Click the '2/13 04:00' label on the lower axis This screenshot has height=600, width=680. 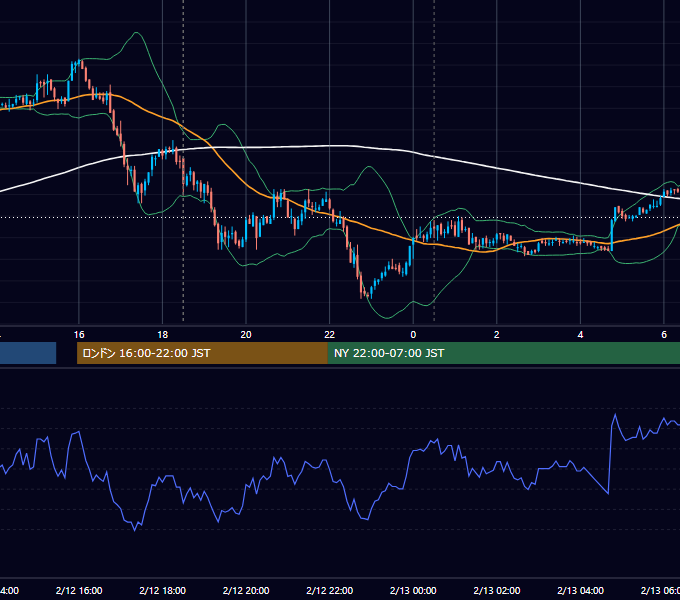pos(580,590)
